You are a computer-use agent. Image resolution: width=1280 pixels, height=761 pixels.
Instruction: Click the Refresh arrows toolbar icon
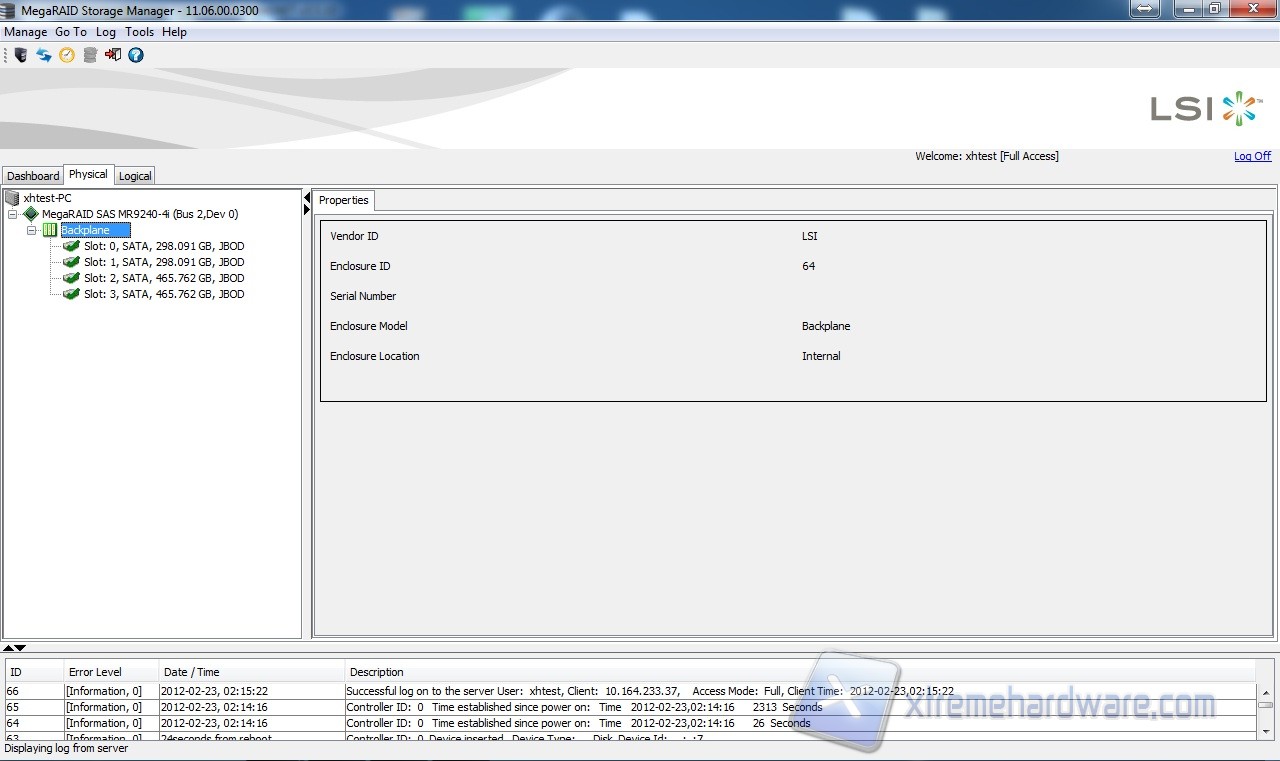[x=44, y=55]
